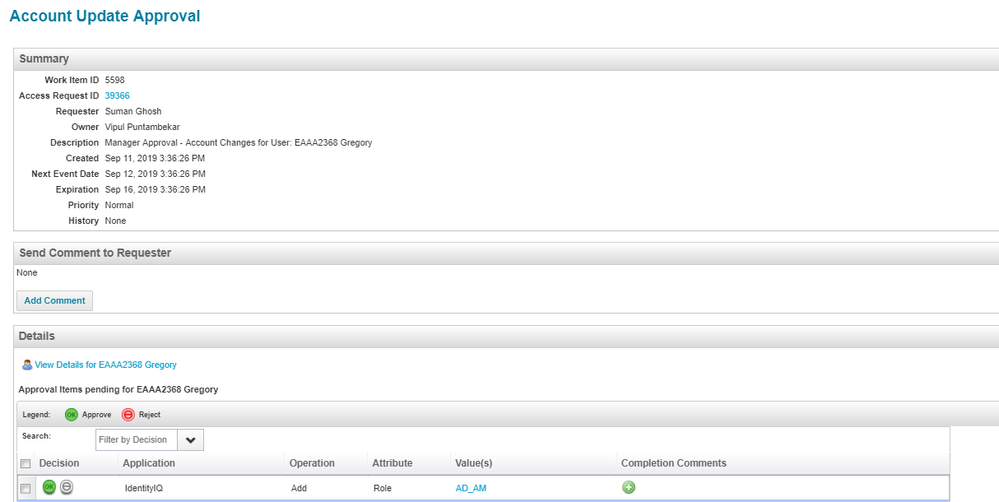999x502 pixels.
Task: Focus the Filter by Decision search field
Action: tap(136, 440)
